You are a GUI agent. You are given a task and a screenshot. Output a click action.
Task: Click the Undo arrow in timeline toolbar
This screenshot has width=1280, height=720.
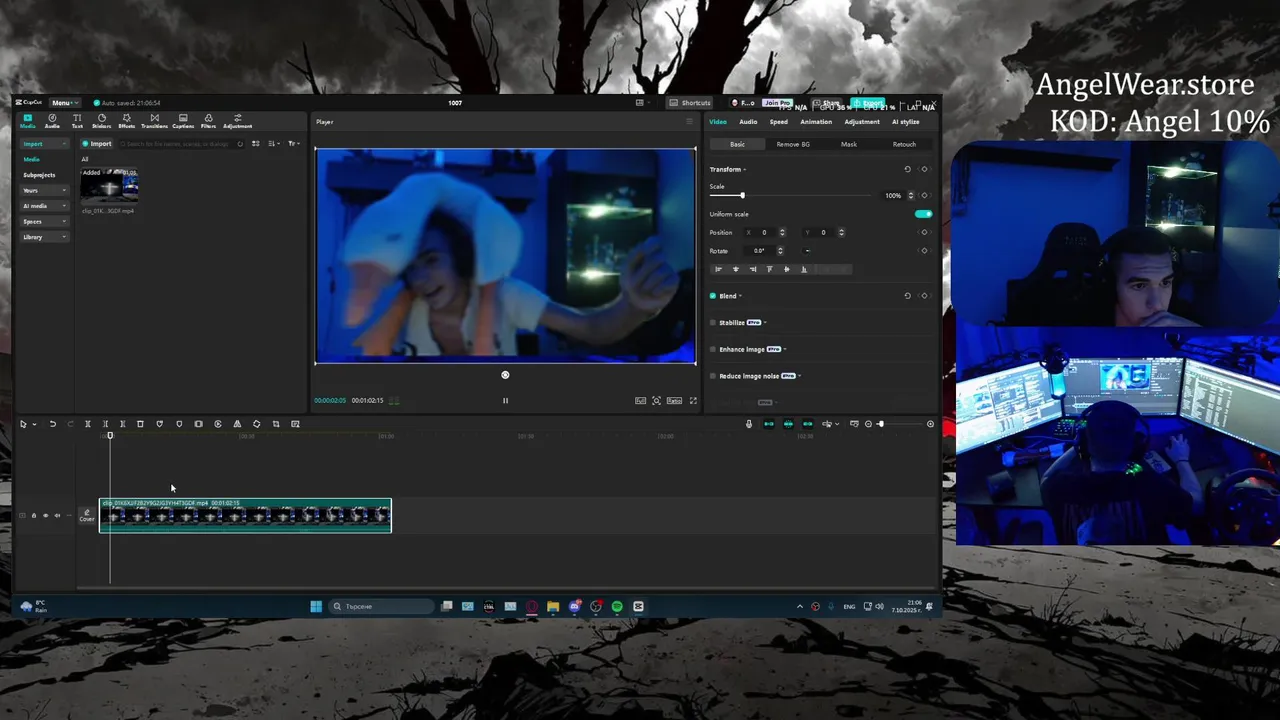click(x=52, y=424)
